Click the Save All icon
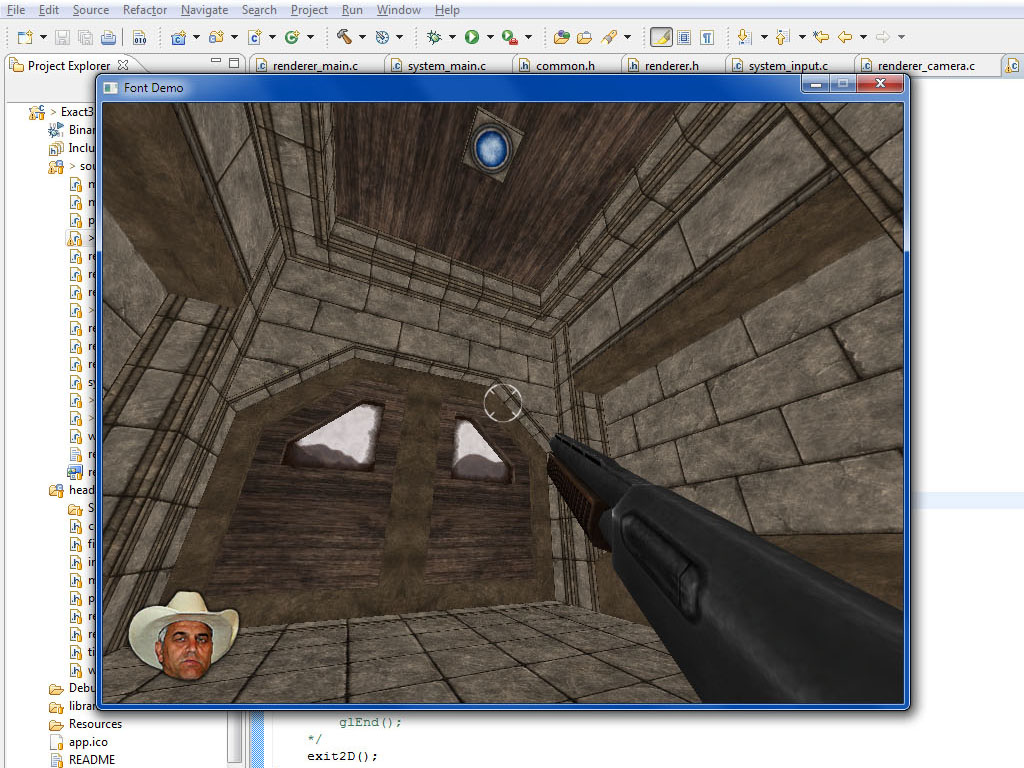 click(85, 37)
